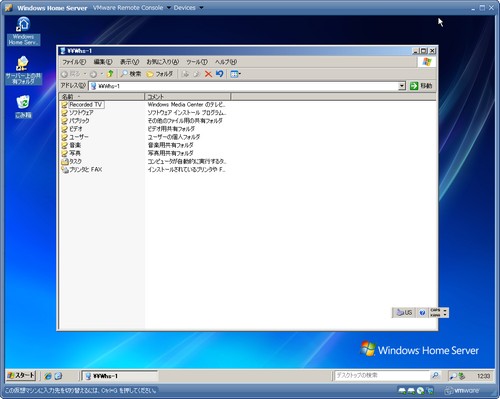500x399 pixels.
Task: Expand the address bar dropdown arrow
Action: point(402,86)
